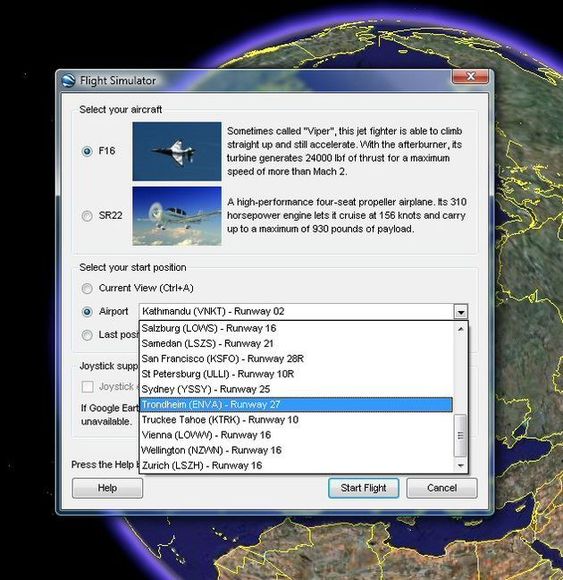
Task: Choose Current View start position option
Action: coord(87,288)
